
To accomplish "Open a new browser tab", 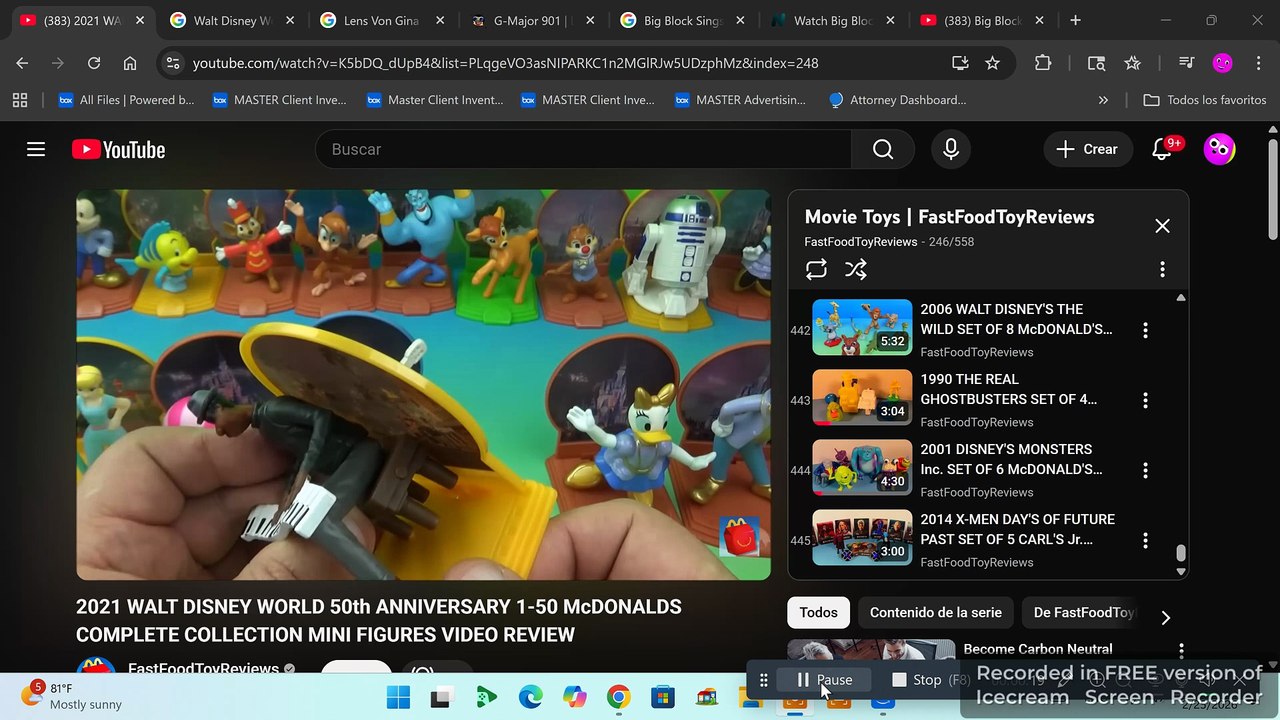I will pyautogui.click(x=1075, y=20).
